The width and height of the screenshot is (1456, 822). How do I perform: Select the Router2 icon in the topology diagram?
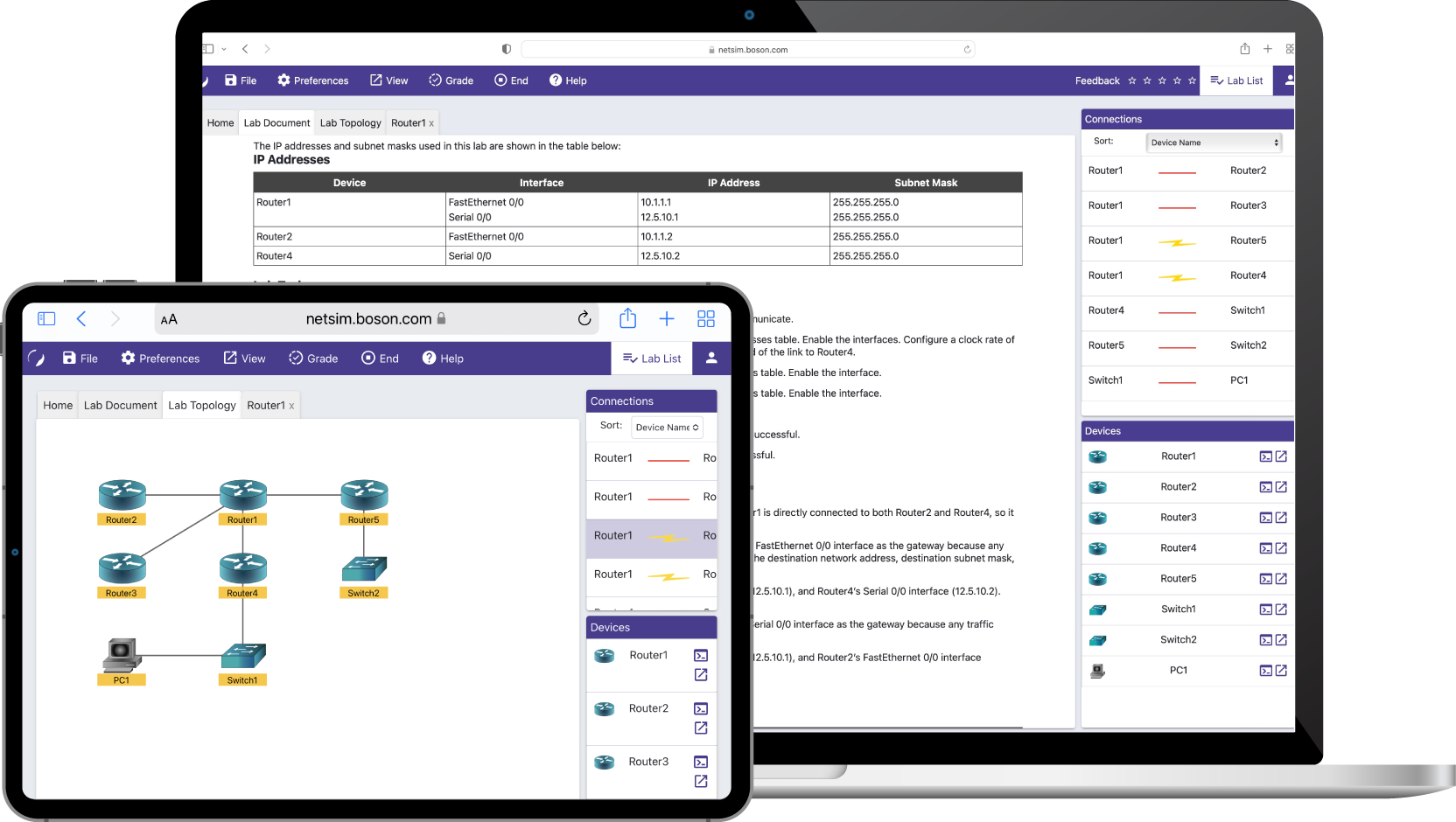tap(122, 494)
